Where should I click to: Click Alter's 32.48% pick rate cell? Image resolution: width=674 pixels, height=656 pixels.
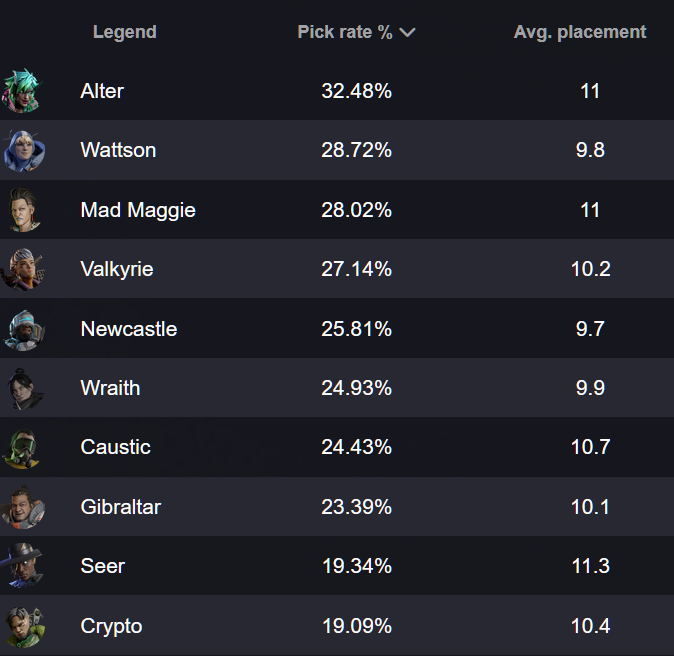[356, 91]
